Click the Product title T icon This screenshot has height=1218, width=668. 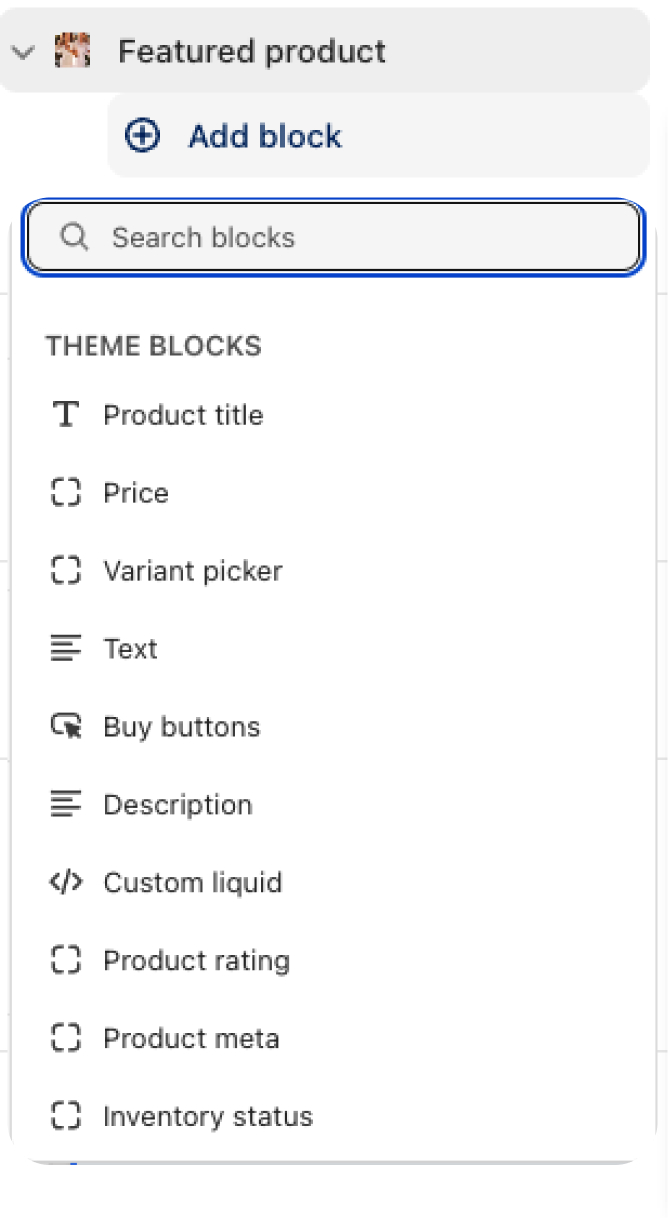(66, 415)
